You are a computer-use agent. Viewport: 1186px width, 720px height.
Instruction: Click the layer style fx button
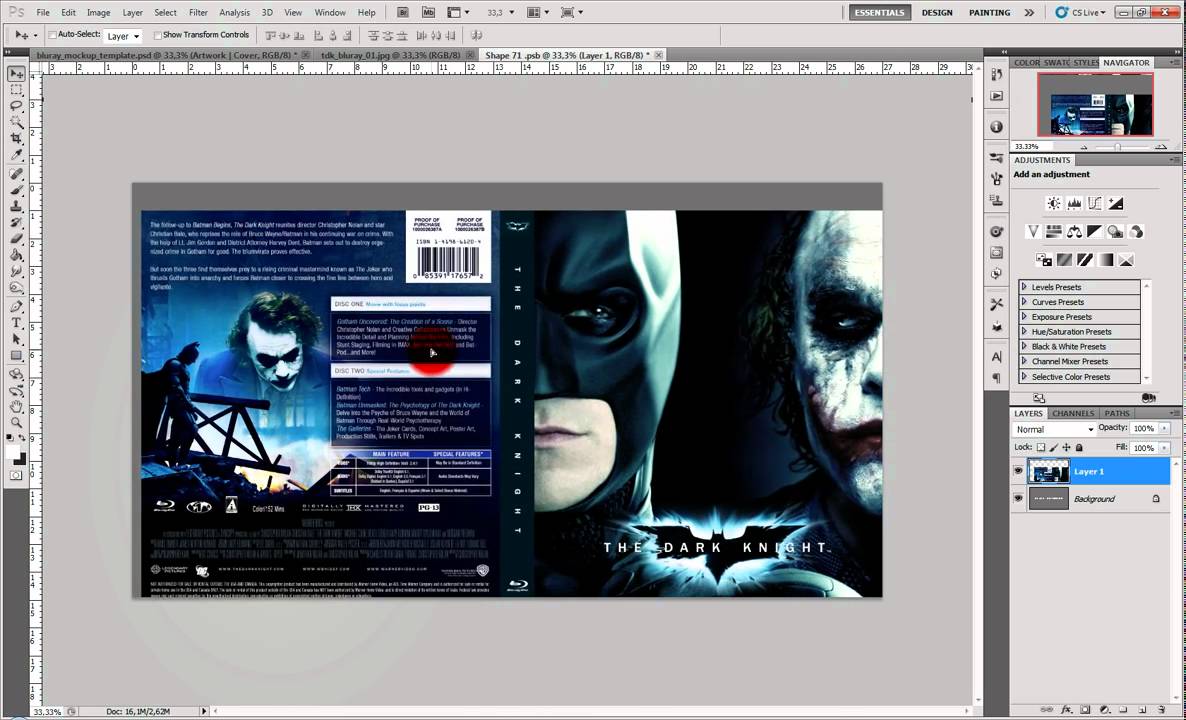[1067, 711]
